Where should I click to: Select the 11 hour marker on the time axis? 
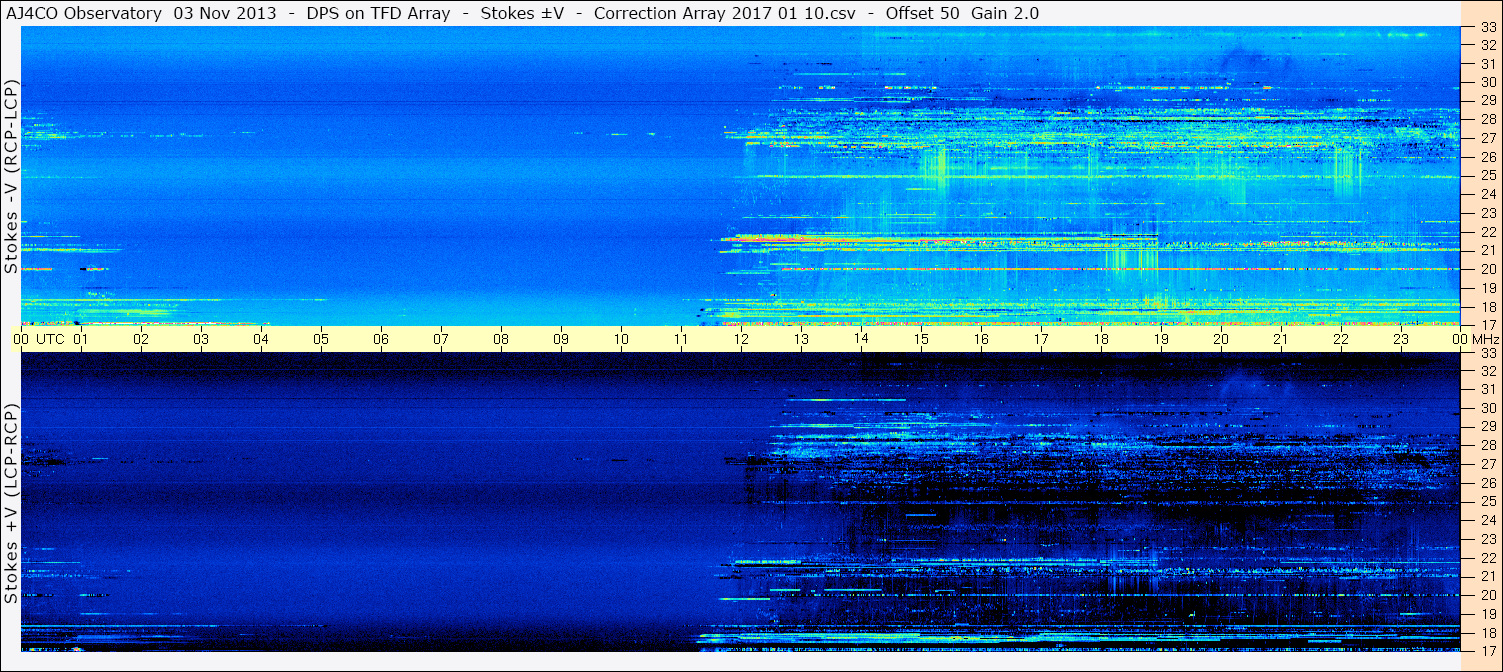coord(681,339)
